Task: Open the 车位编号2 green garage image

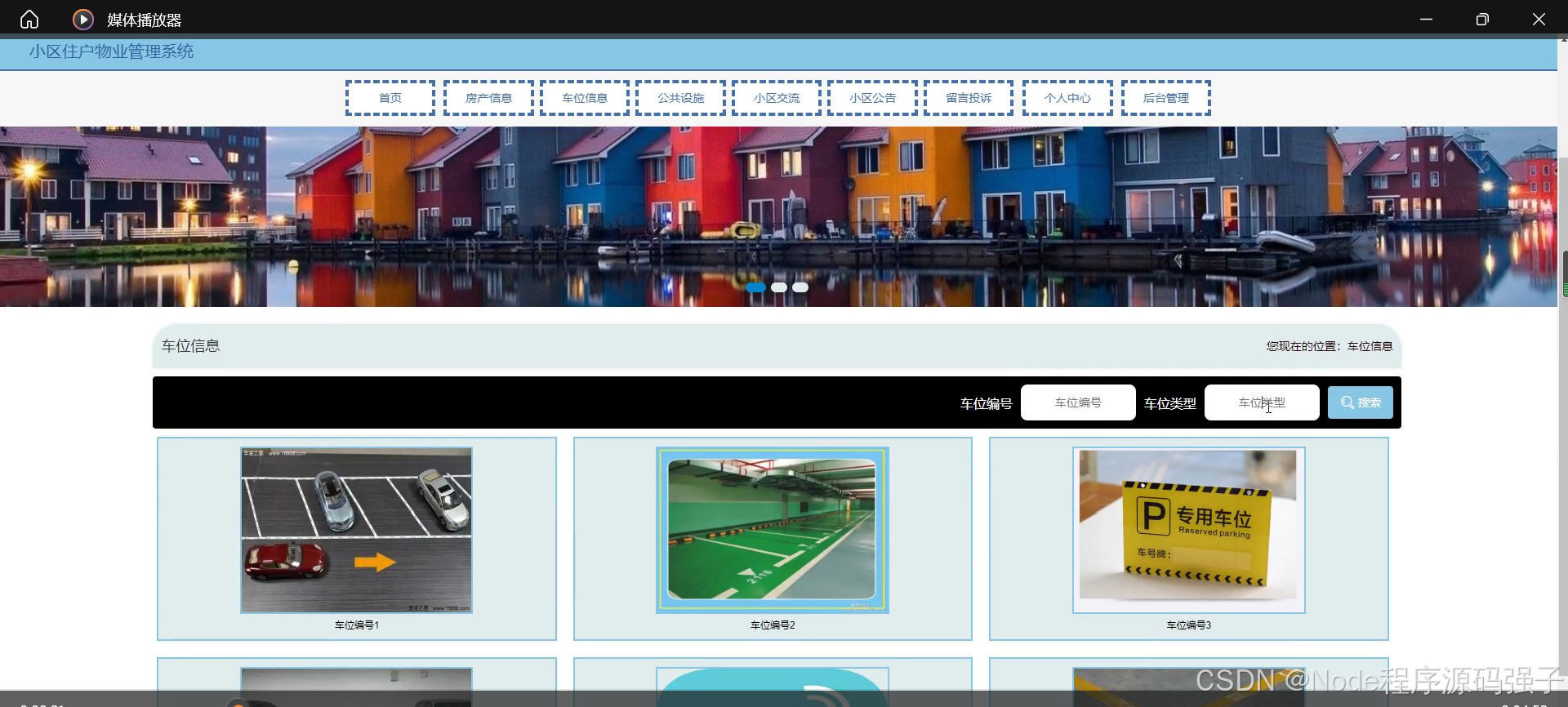Action: pyautogui.click(x=773, y=530)
